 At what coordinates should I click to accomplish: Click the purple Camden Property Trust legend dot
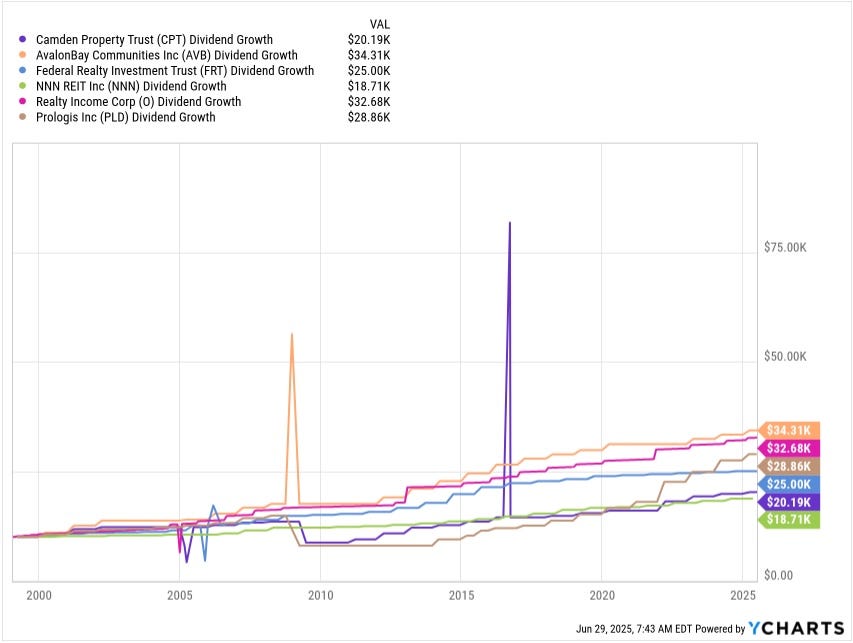point(22,40)
